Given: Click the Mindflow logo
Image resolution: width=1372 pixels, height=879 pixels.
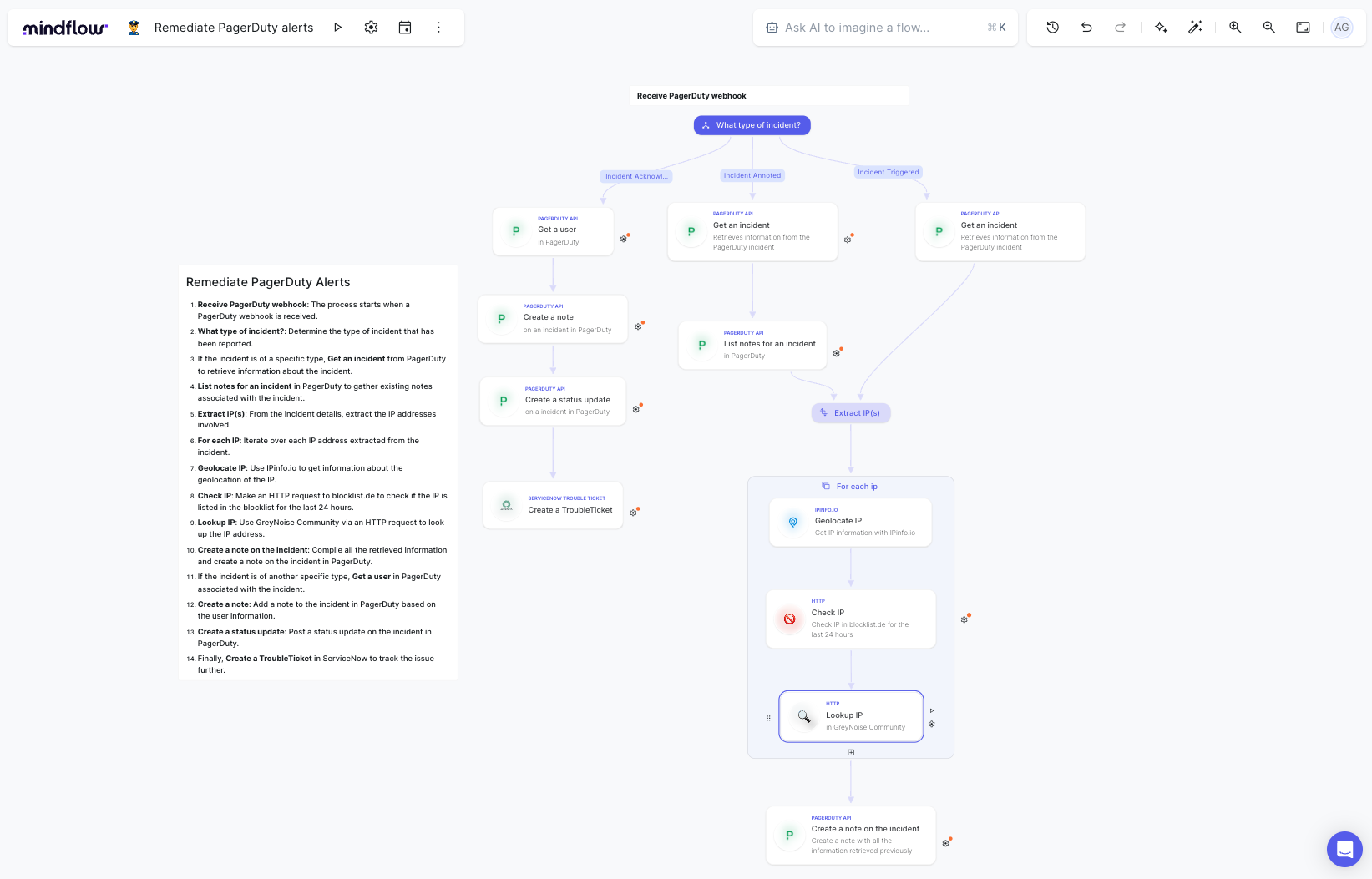Looking at the screenshot, I should point(65,28).
